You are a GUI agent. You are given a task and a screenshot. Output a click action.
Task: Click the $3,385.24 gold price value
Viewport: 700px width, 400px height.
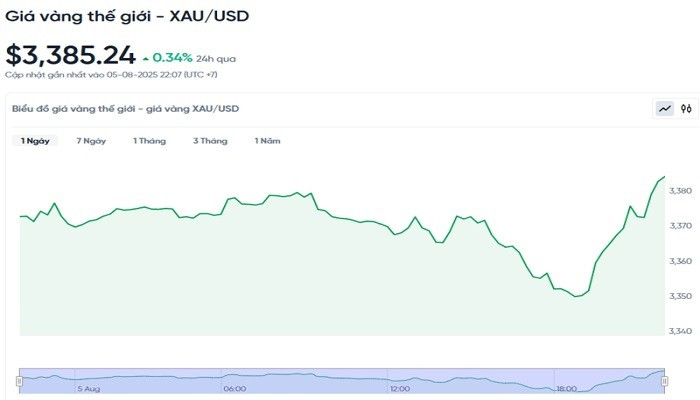tap(70, 54)
